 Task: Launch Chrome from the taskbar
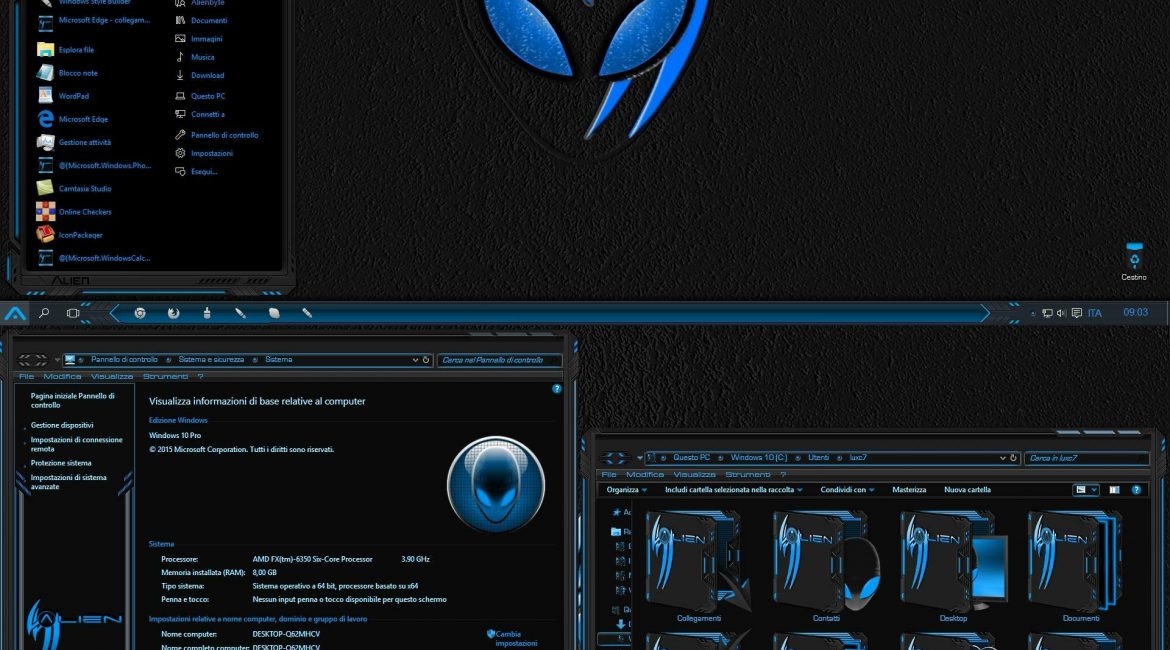[x=140, y=313]
